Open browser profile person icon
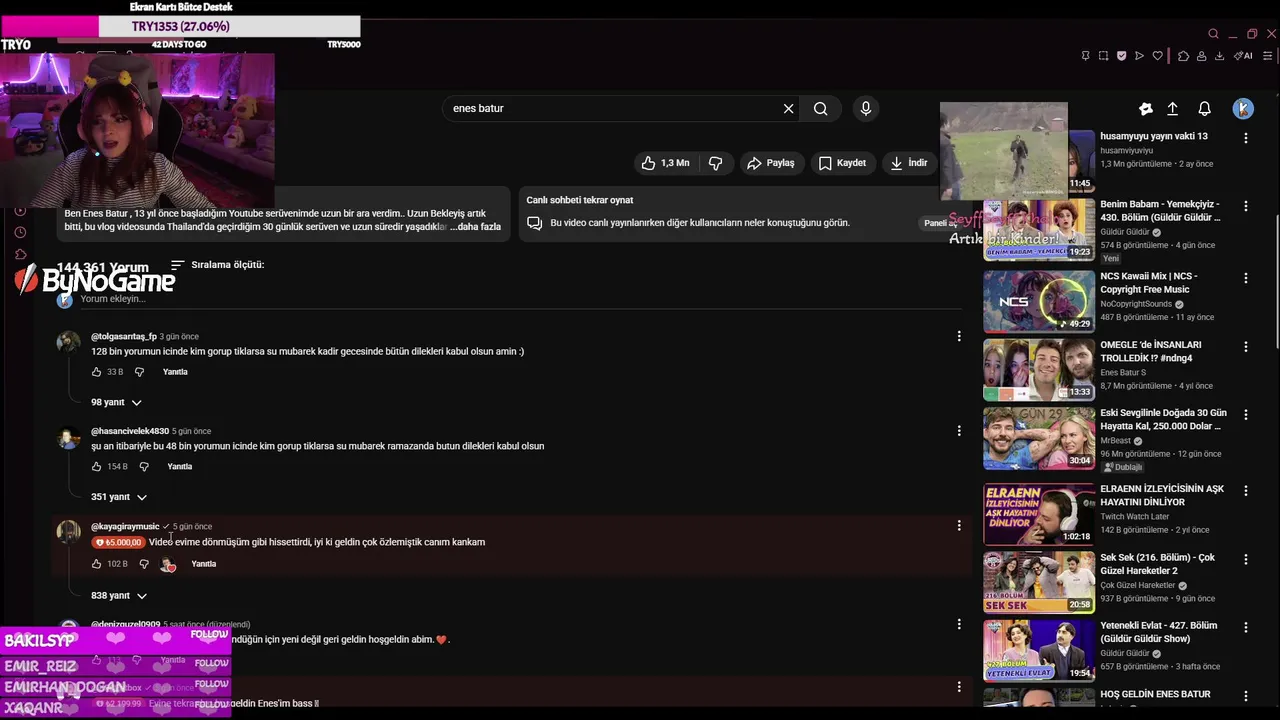This screenshot has height=720, width=1280. [x=1201, y=56]
